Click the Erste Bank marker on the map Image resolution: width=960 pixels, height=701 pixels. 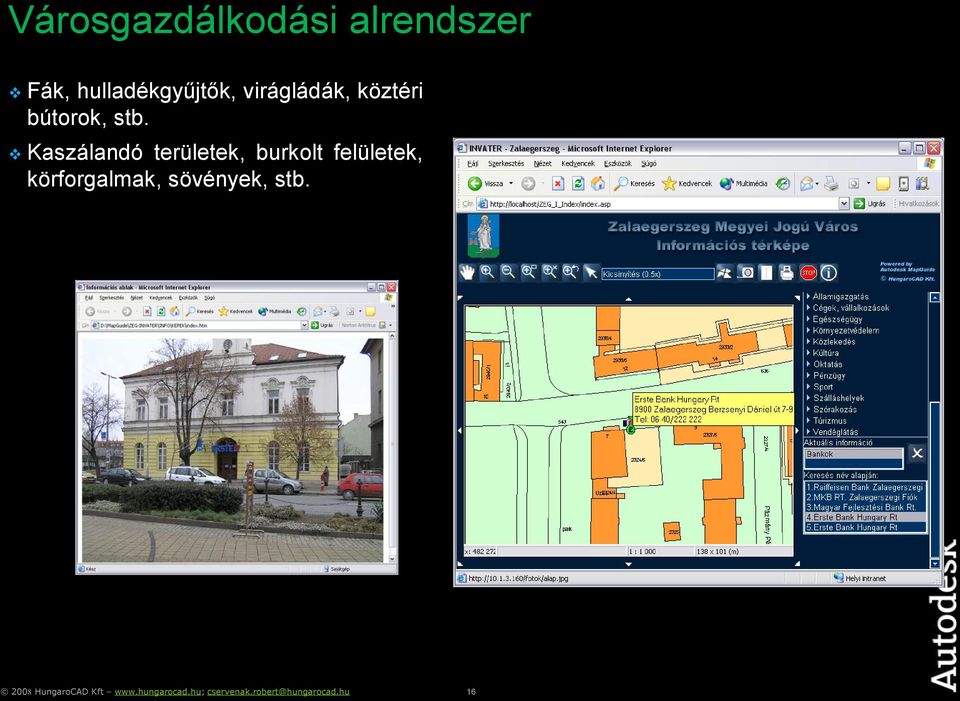(x=630, y=428)
